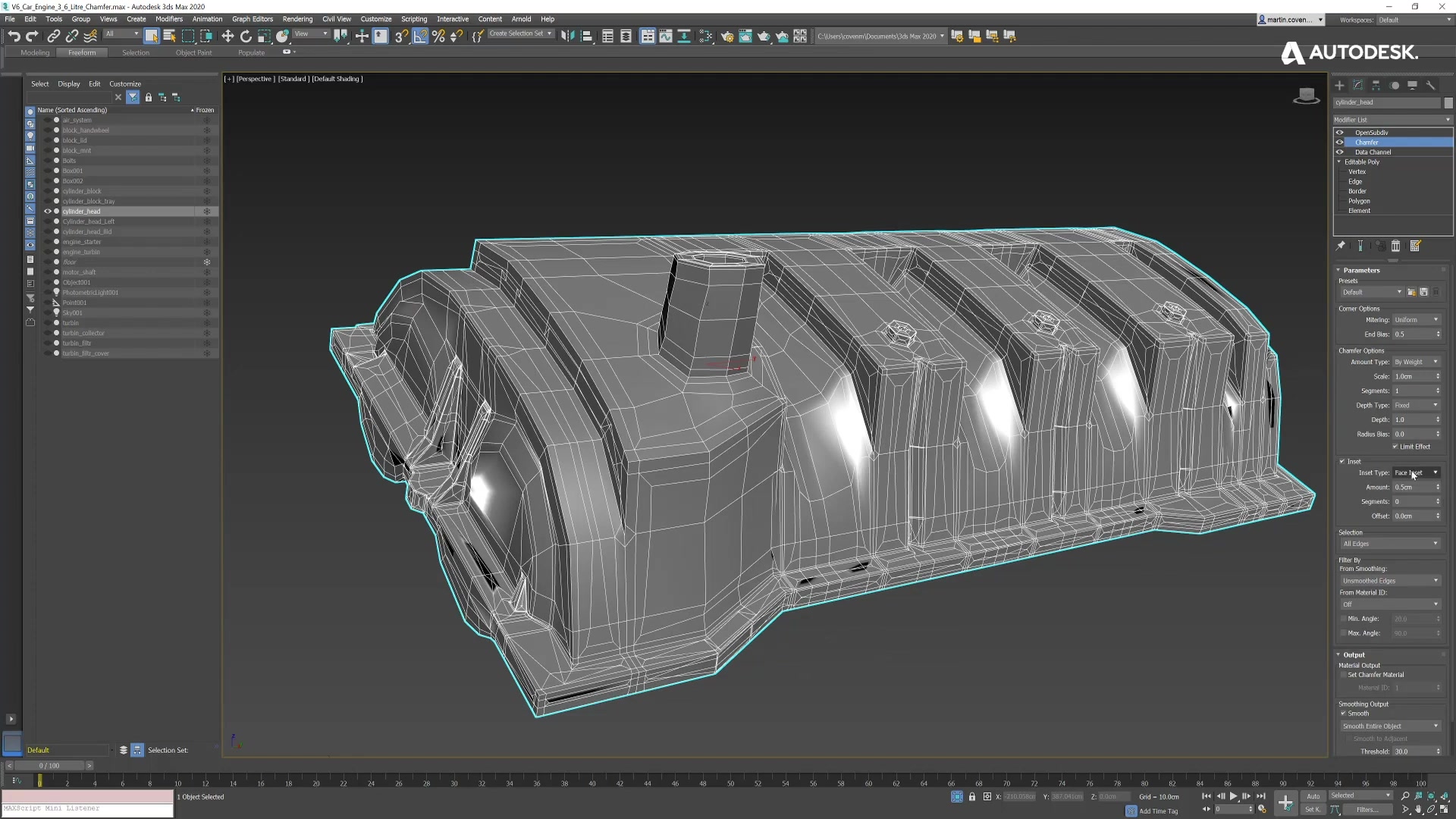The width and height of the screenshot is (1456, 819).
Task: Click the Undo arrow icon
Action: point(14,36)
